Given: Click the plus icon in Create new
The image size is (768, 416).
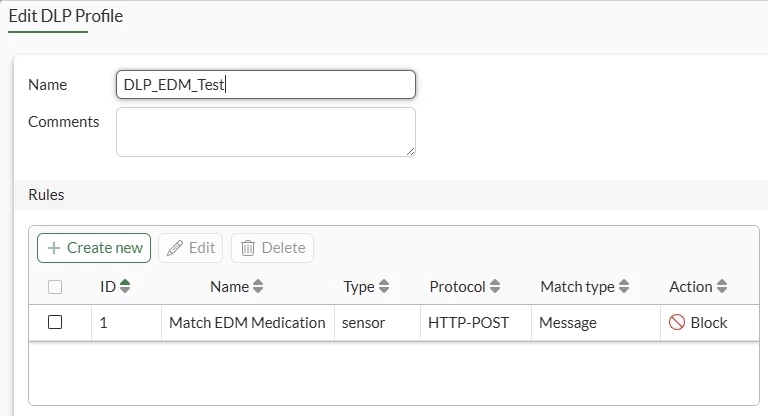Looking at the screenshot, I should (54, 248).
